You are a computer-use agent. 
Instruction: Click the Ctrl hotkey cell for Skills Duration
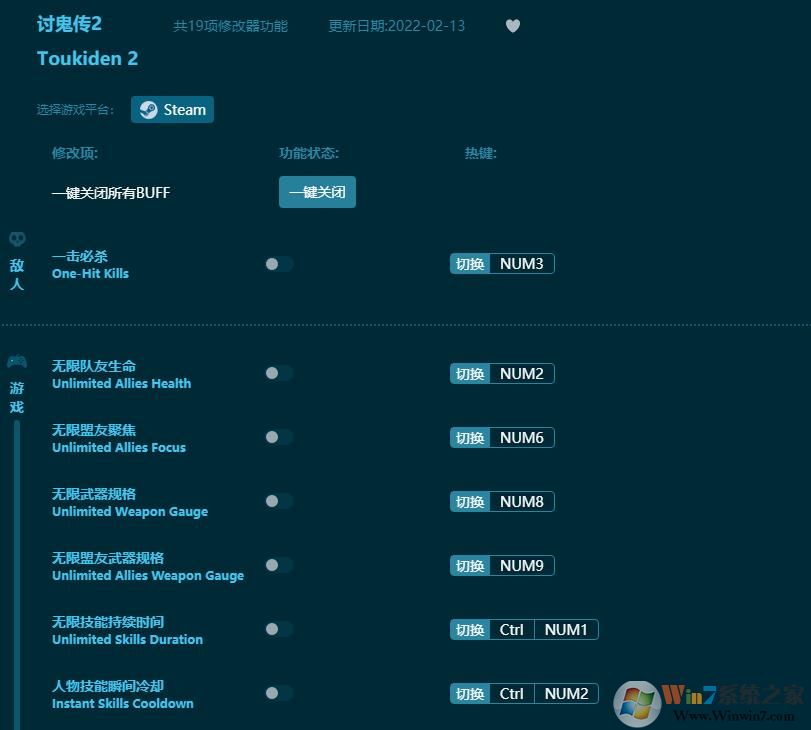point(512,629)
